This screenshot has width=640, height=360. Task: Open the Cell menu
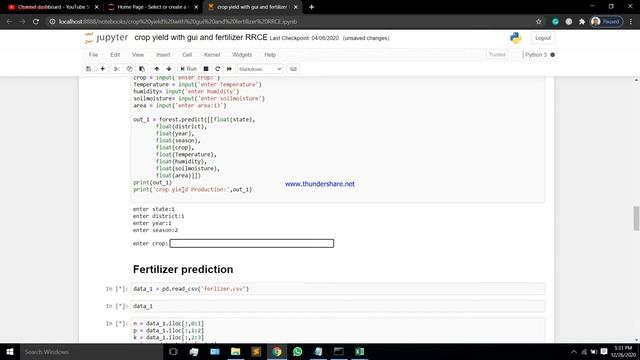click(187, 55)
